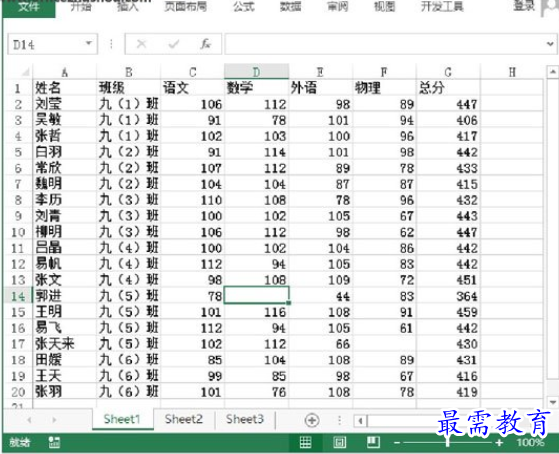This screenshot has height=454, width=559.
Task: Select column A header
Action: 65,72
